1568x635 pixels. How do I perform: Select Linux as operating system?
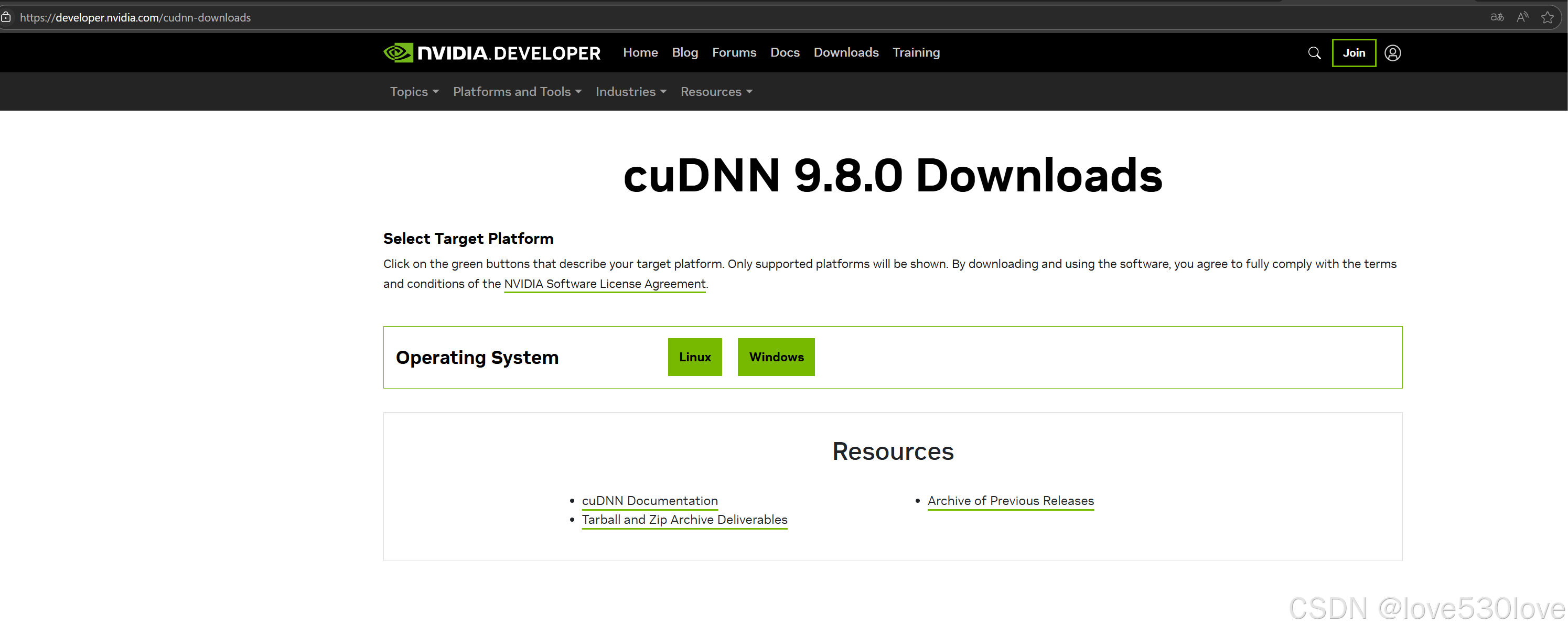pos(694,357)
